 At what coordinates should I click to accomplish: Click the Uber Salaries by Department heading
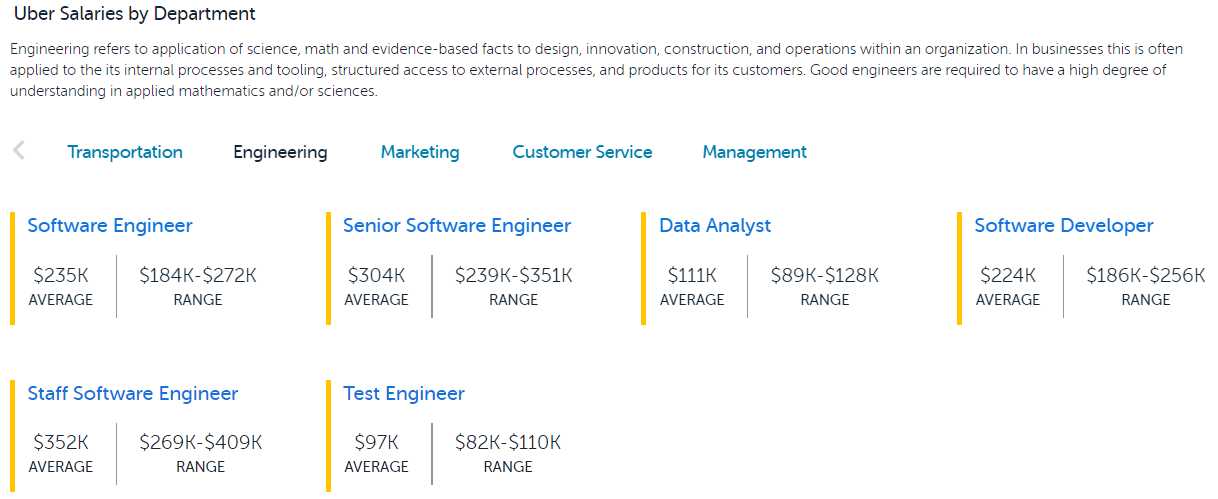pyautogui.click(x=134, y=14)
